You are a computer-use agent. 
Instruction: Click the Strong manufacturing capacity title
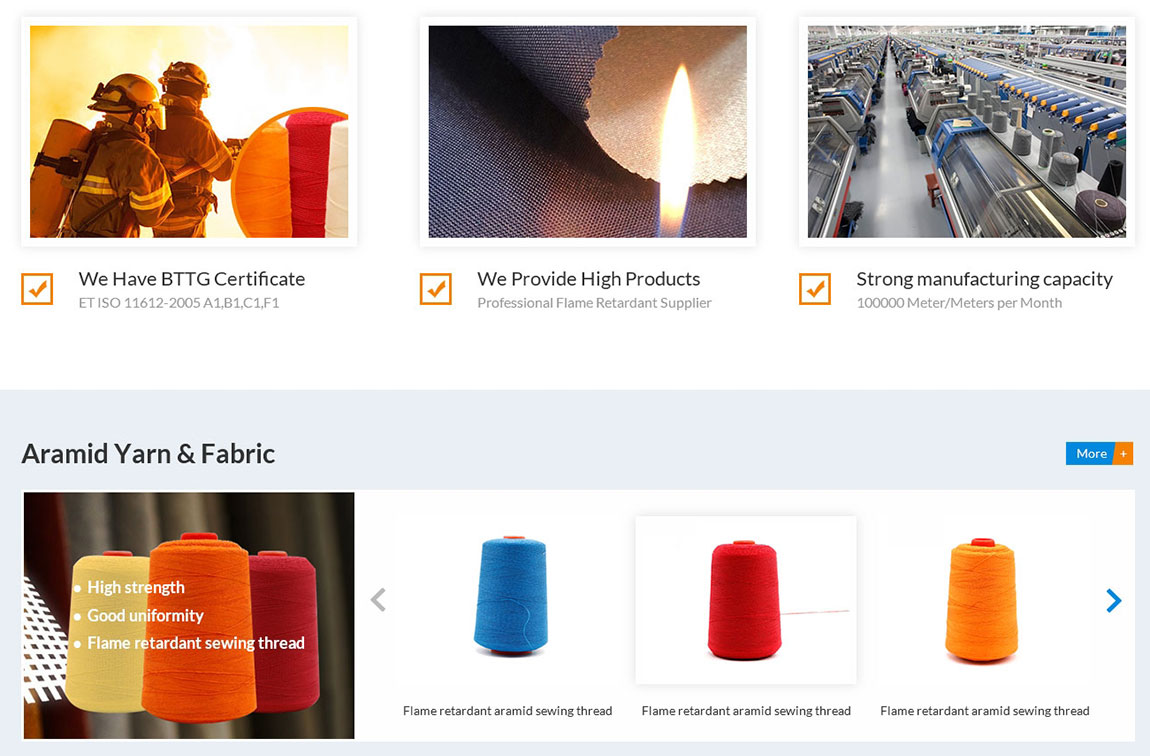tap(984, 279)
